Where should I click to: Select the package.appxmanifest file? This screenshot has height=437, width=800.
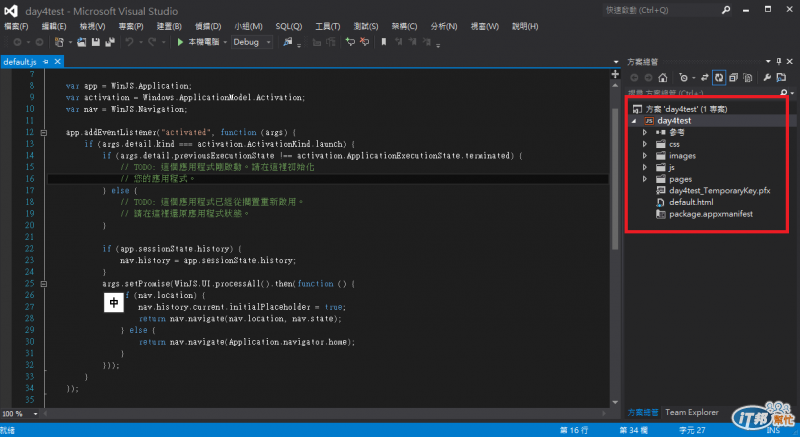tap(711, 214)
